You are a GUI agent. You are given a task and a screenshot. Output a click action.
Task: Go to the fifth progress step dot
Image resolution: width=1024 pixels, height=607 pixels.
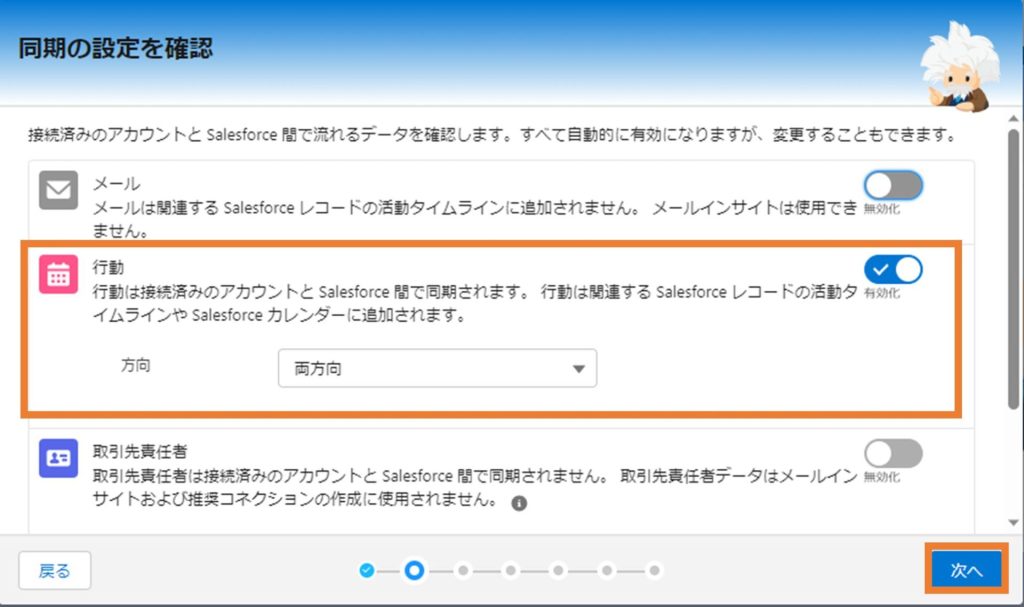tap(558, 570)
